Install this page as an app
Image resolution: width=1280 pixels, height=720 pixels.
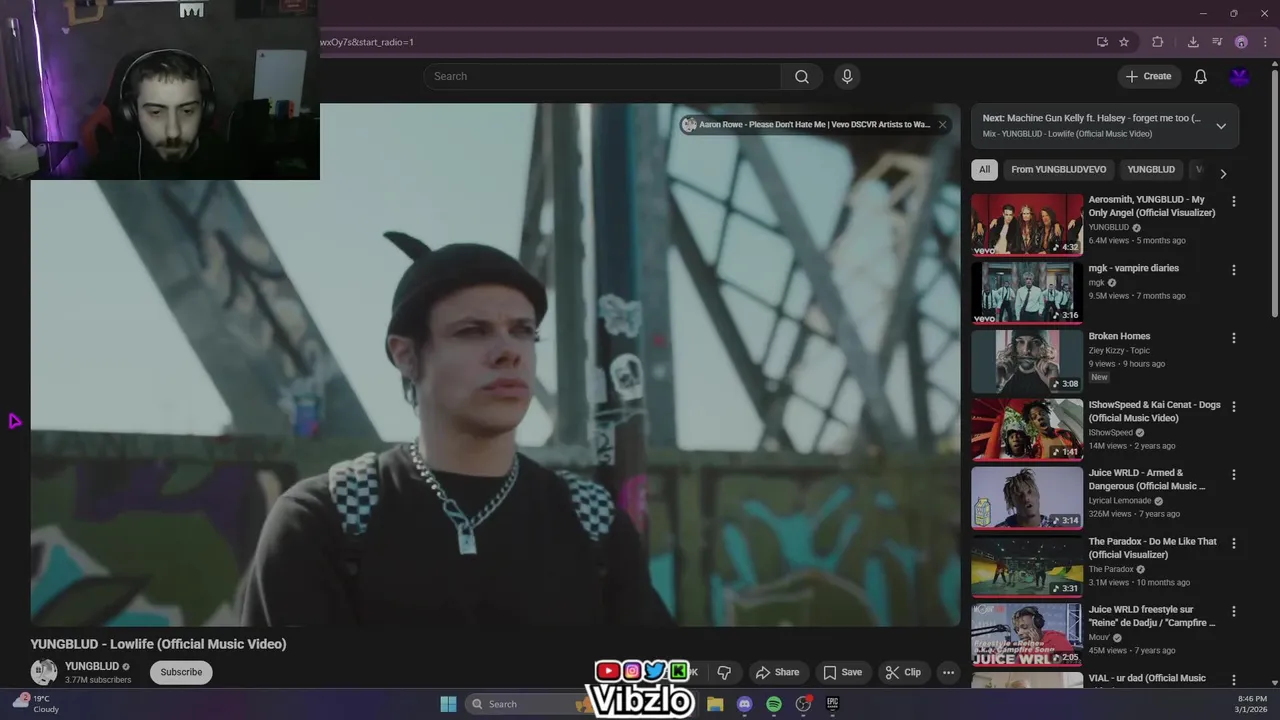[1102, 42]
